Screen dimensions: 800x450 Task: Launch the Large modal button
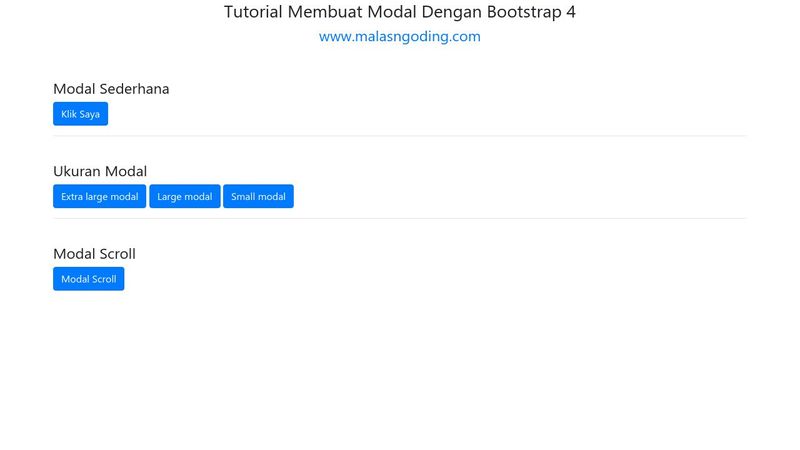coord(185,196)
